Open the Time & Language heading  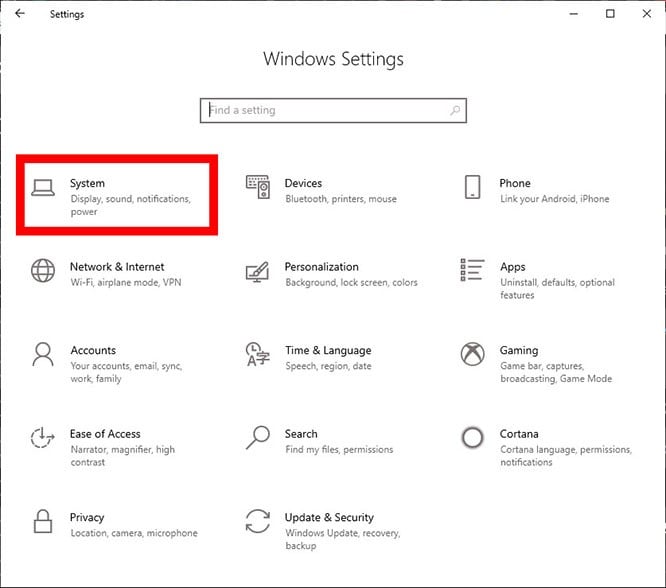328,351
